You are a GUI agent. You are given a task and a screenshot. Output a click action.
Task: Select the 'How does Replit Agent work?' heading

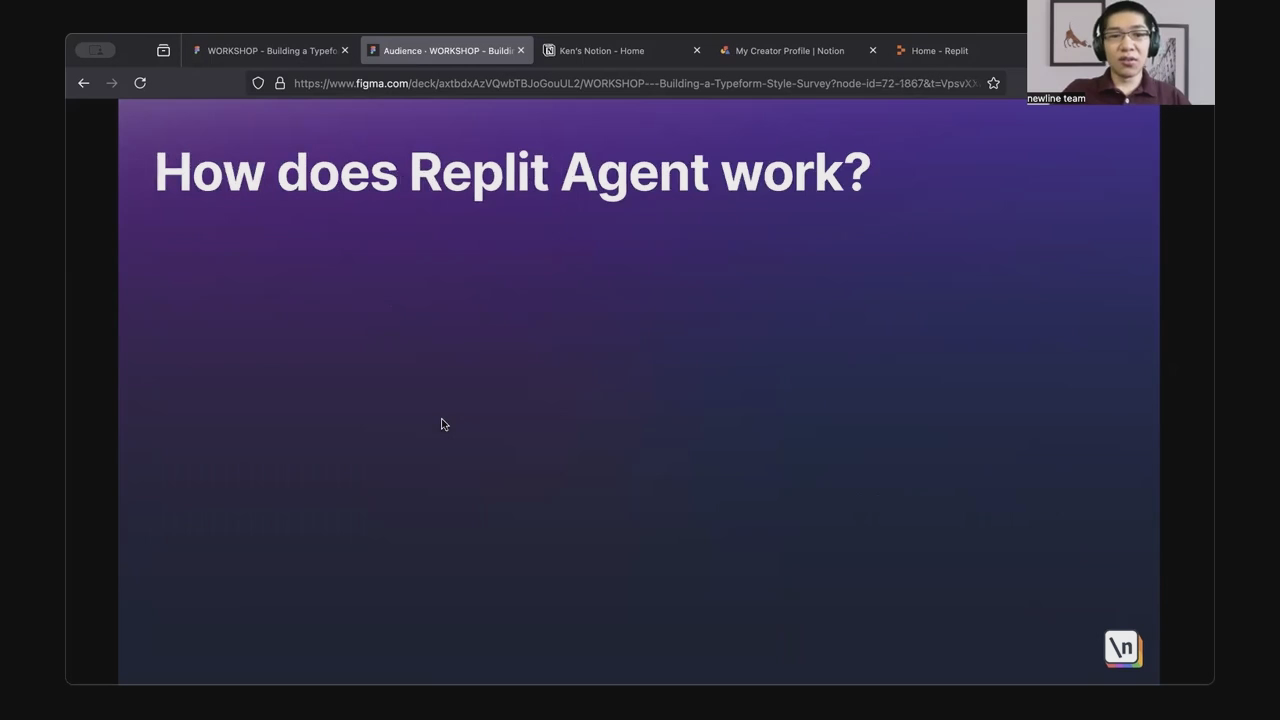pyautogui.click(x=513, y=172)
